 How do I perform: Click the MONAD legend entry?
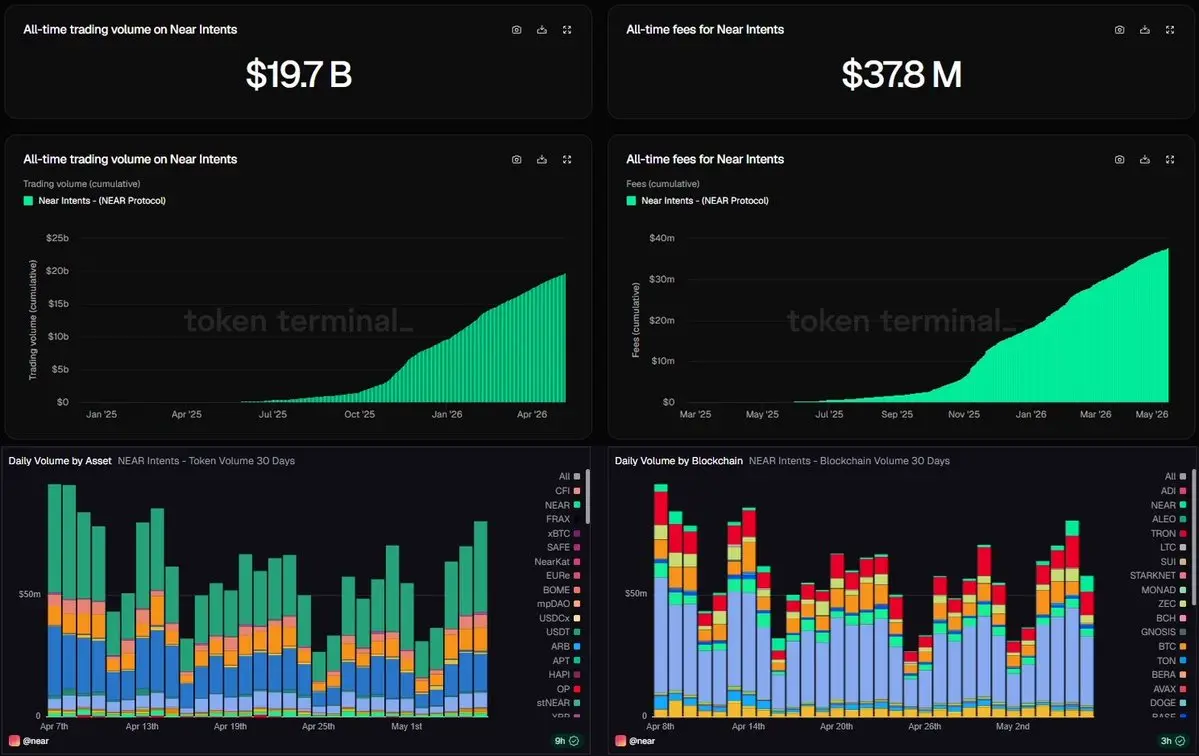pos(1164,590)
